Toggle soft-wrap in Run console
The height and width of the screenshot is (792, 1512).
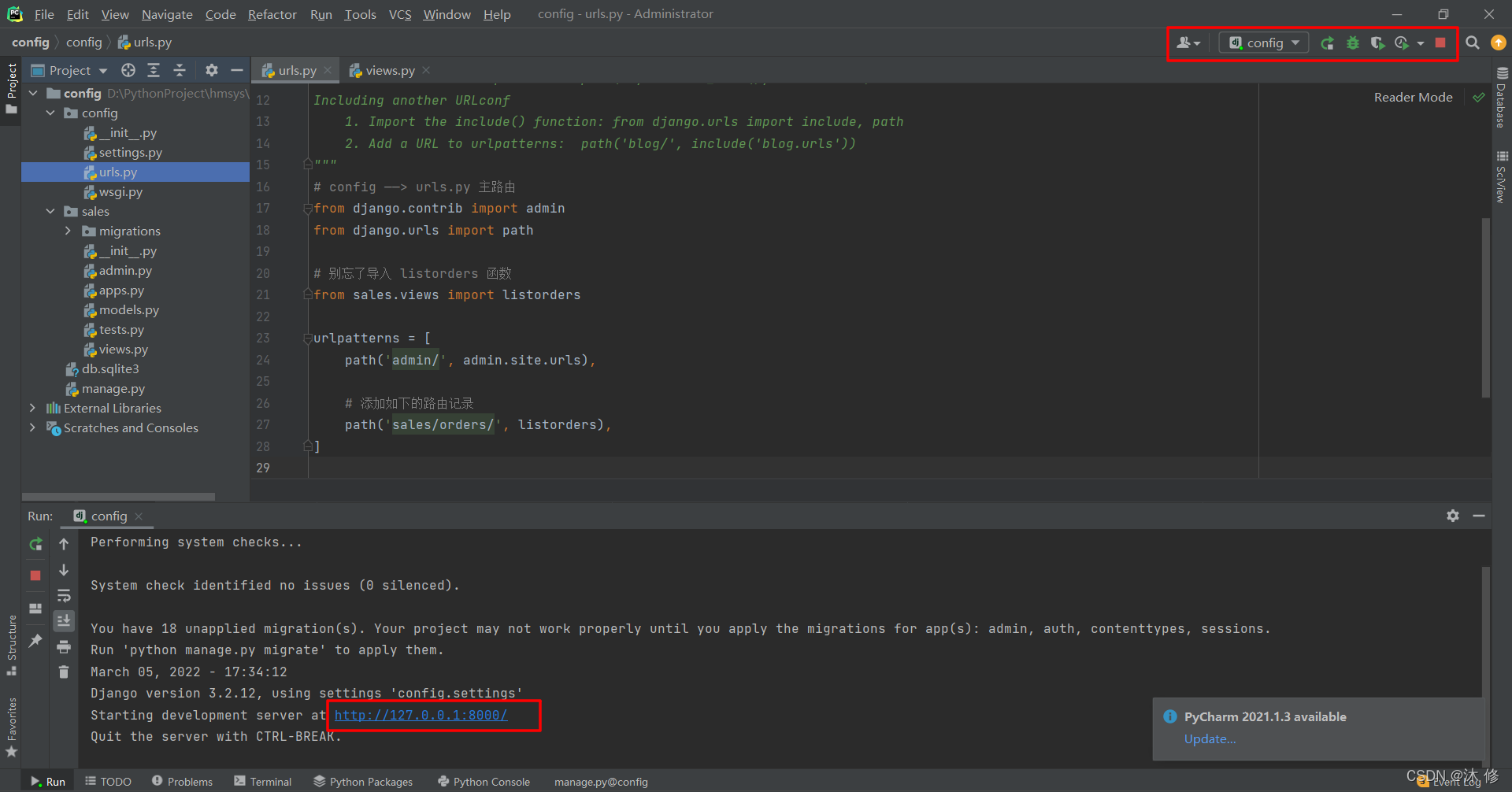click(64, 595)
